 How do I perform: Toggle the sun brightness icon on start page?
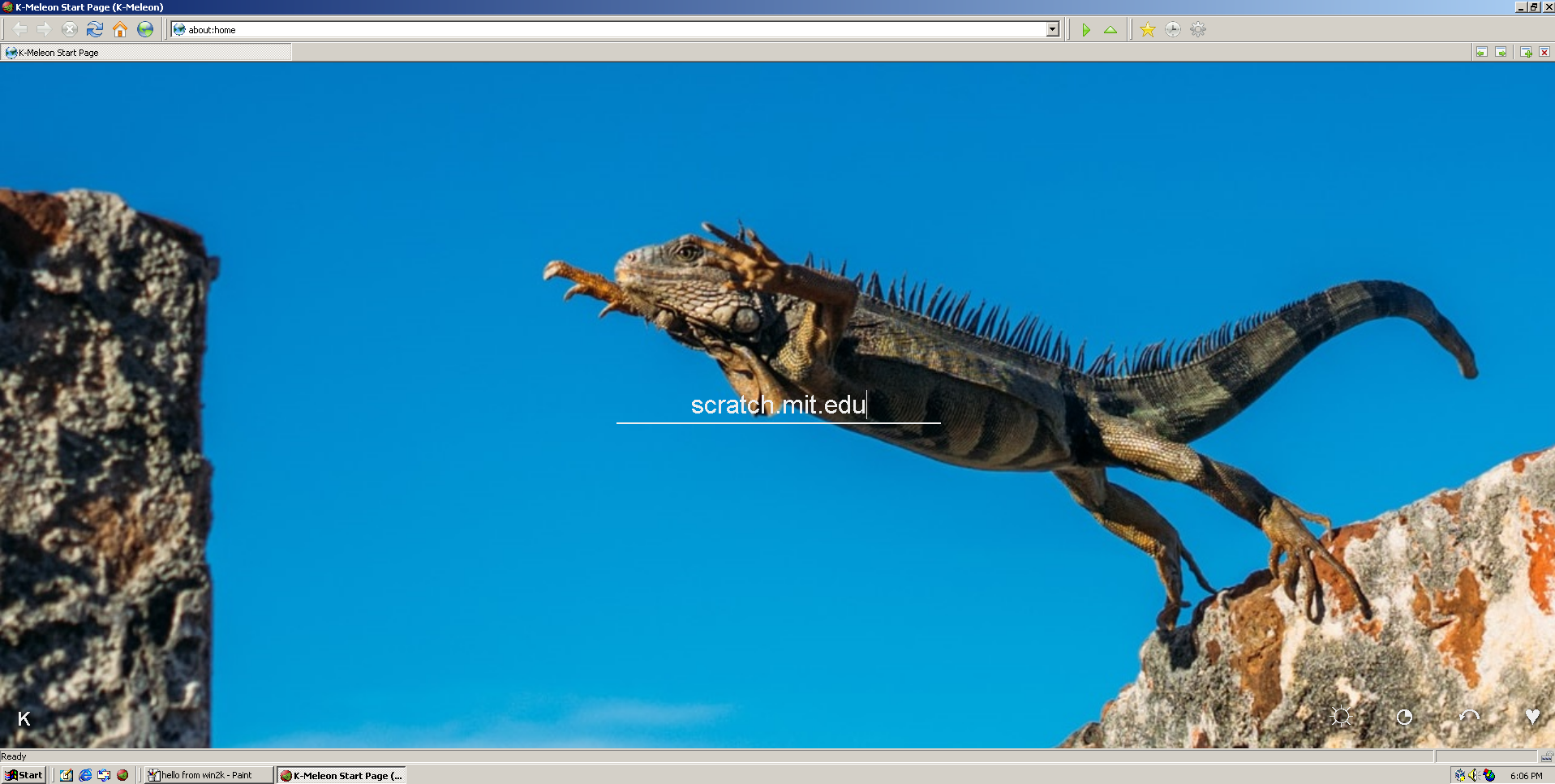point(1341,717)
